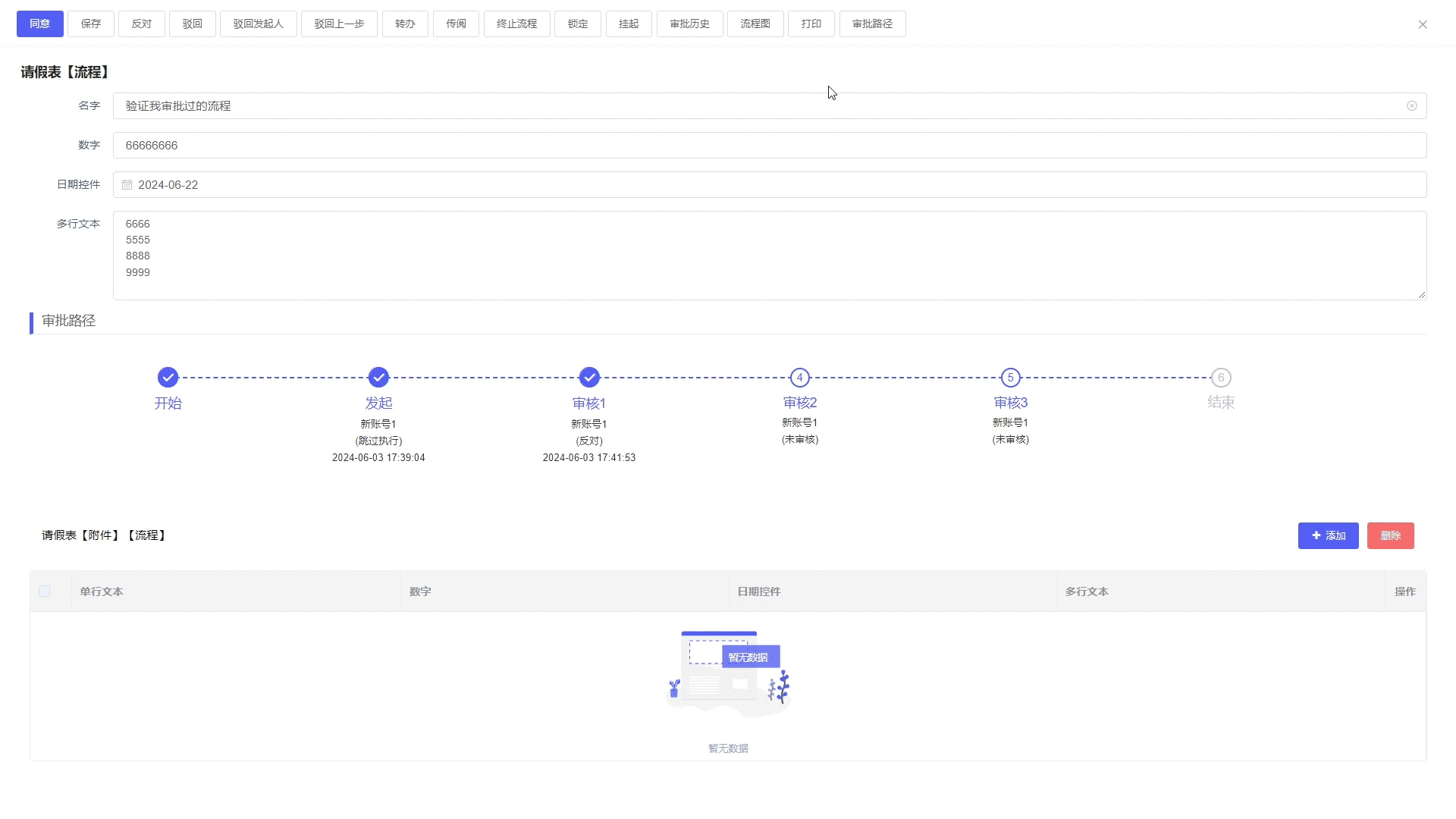Viewport: 1456px width, 819px height.
Task: Select step 4 circle for 审核2
Action: (799, 377)
